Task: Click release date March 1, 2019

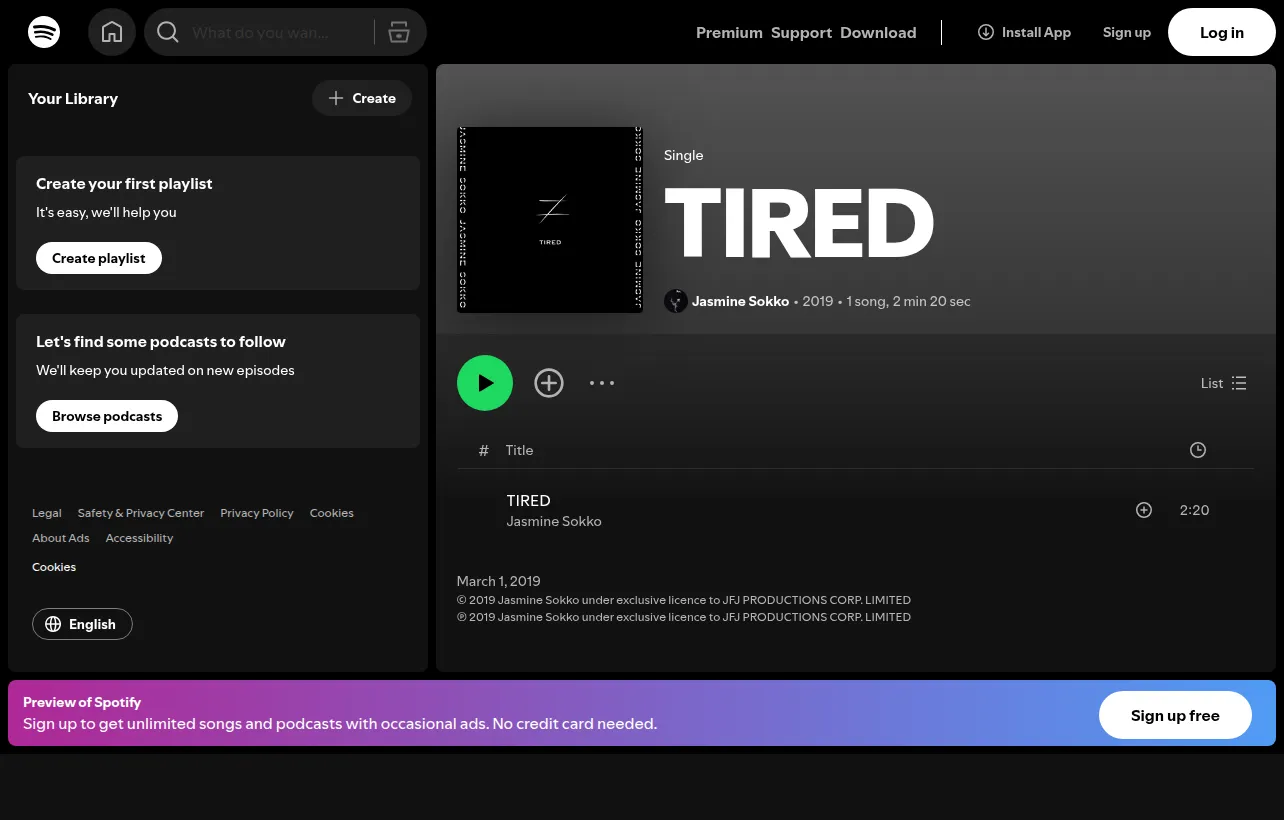Action: pyautogui.click(x=499, y=581)
